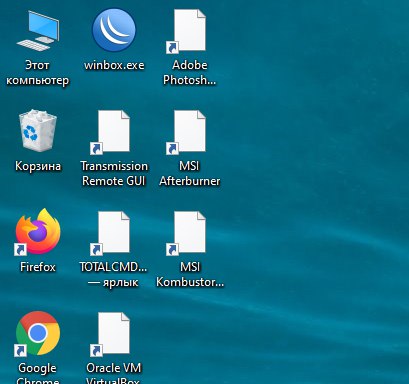Click the Transmission Remote GUI shortcut icon
The height and width of the screenshot is (384, 409).
pyautogui.click(x=110, y=132)
